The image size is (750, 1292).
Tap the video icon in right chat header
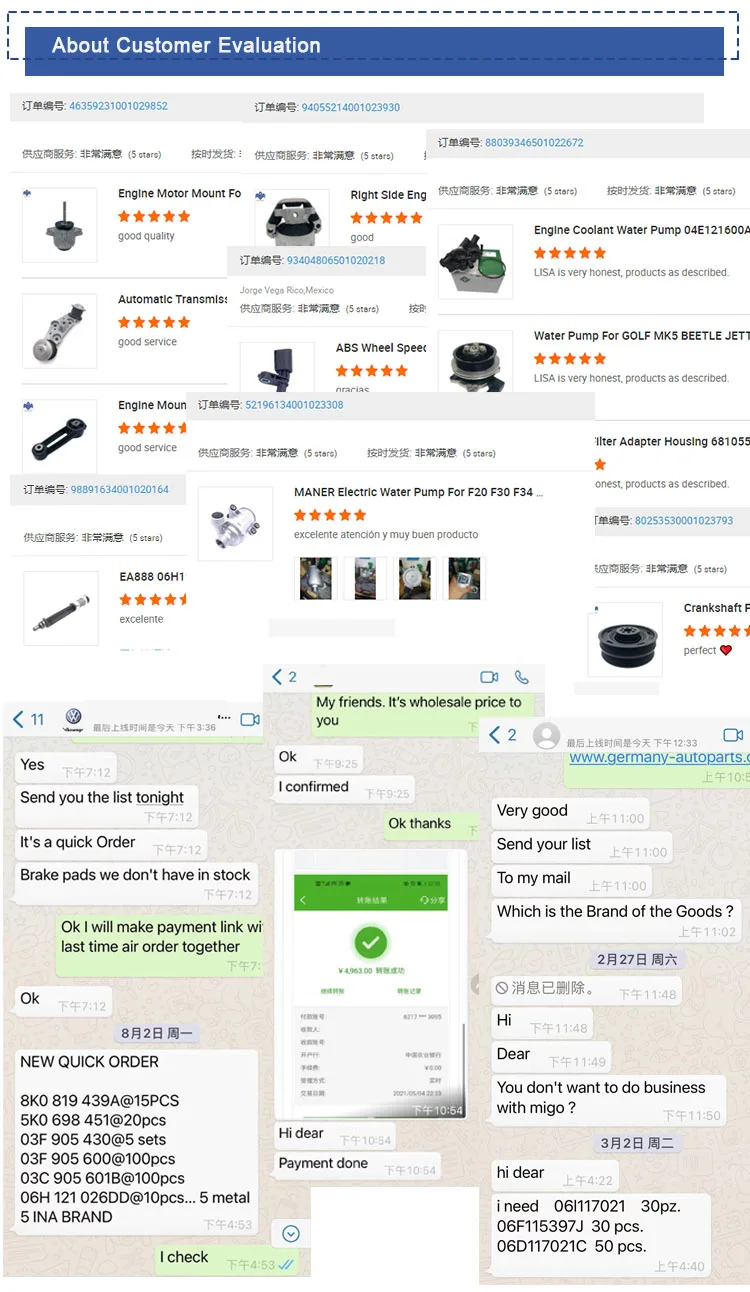pos(733,735)
